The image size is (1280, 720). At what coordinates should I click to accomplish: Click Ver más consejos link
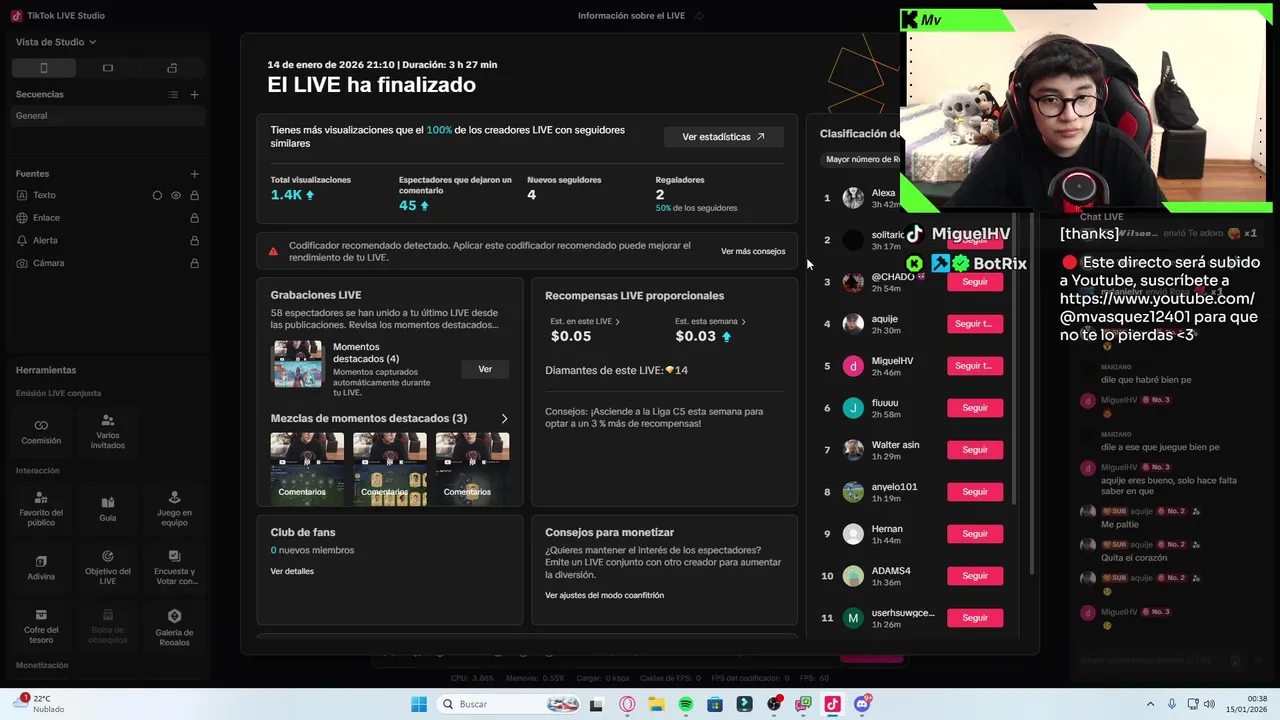coord(753,252)
